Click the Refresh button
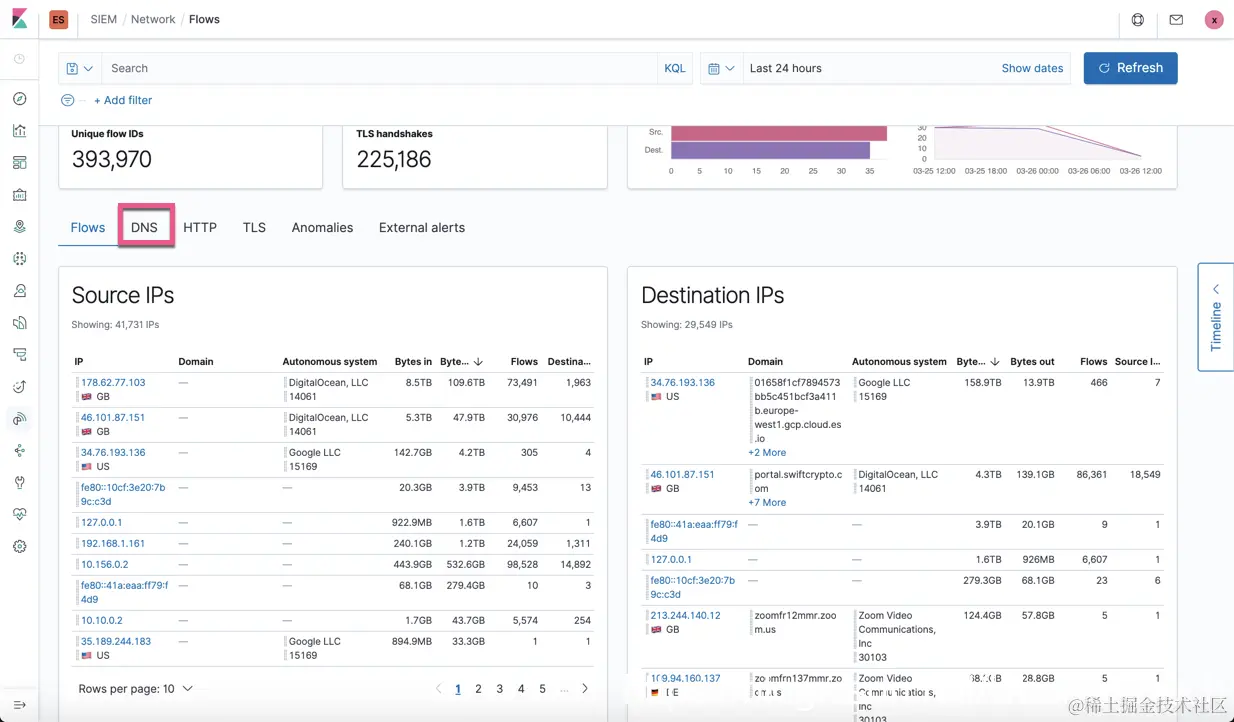Viewport: 1234px width, 722px height. coord(1131,68)
